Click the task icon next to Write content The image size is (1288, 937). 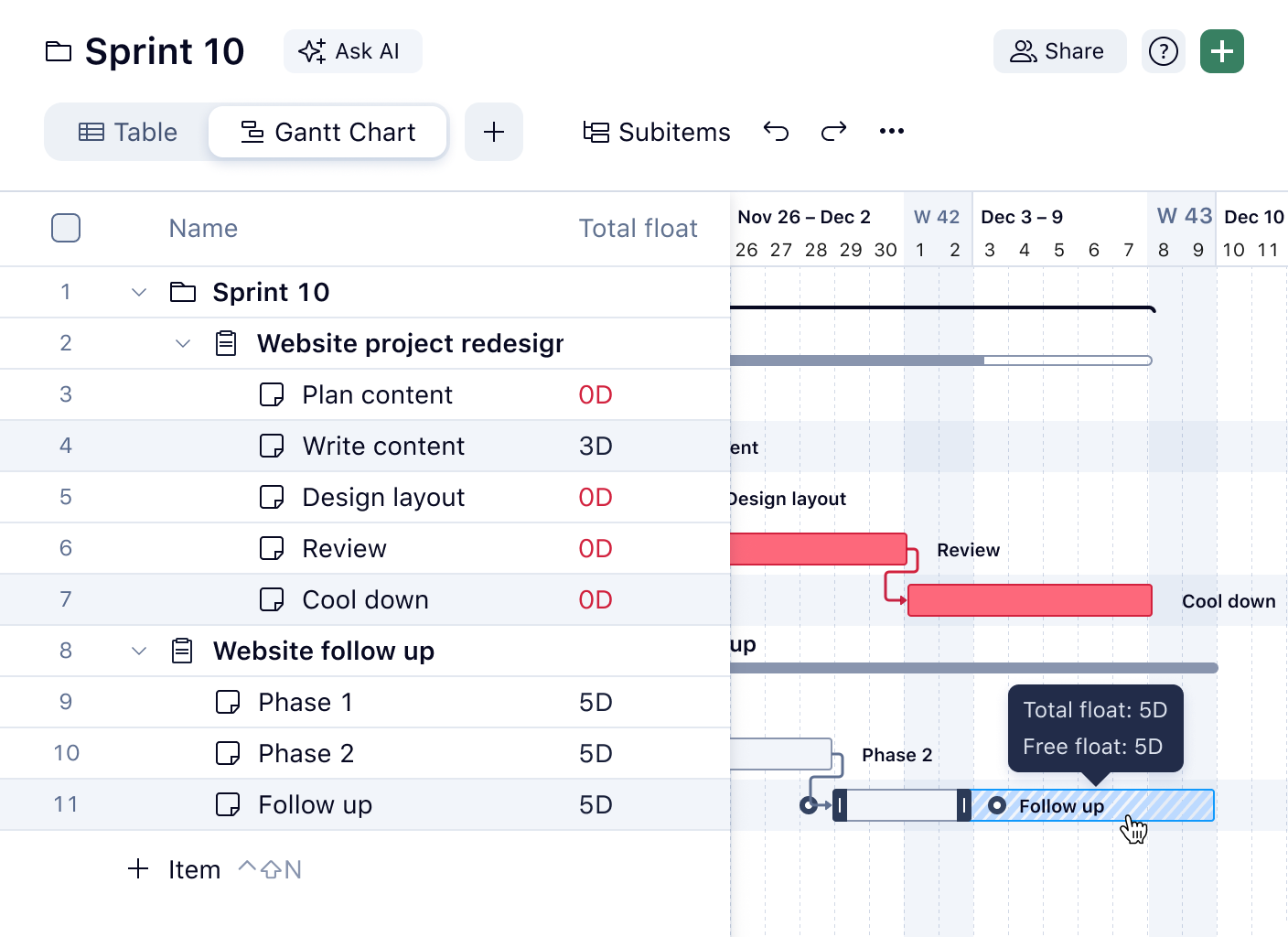point(272,446)
